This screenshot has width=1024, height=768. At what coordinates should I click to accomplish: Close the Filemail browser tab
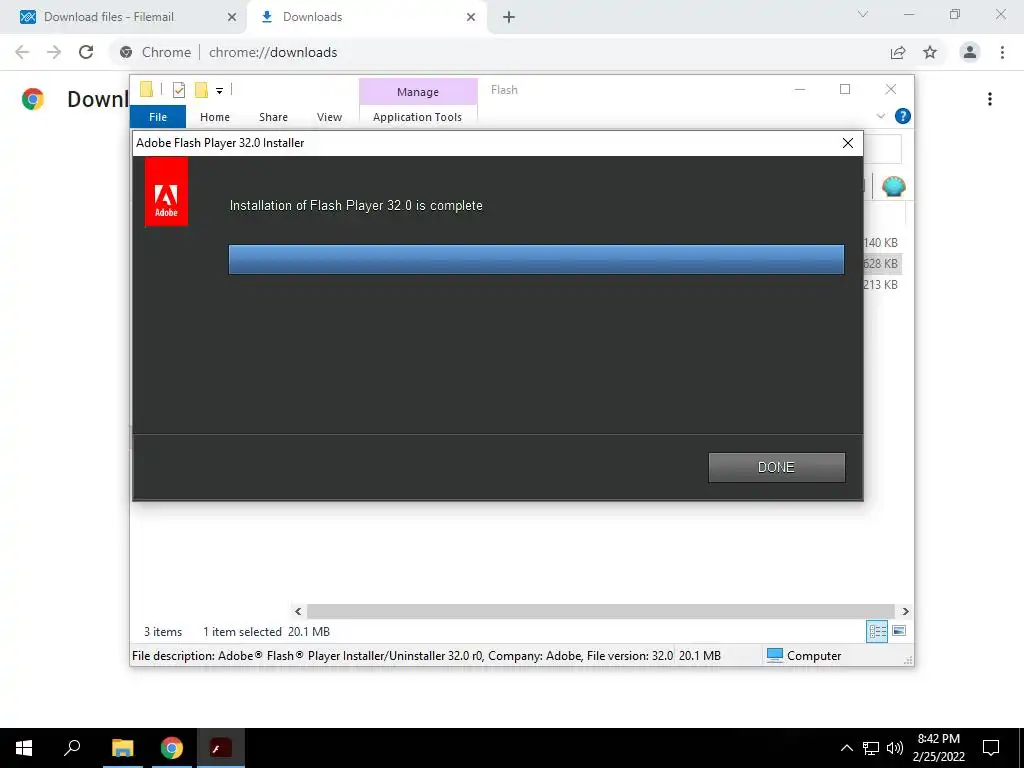(232, 18)
